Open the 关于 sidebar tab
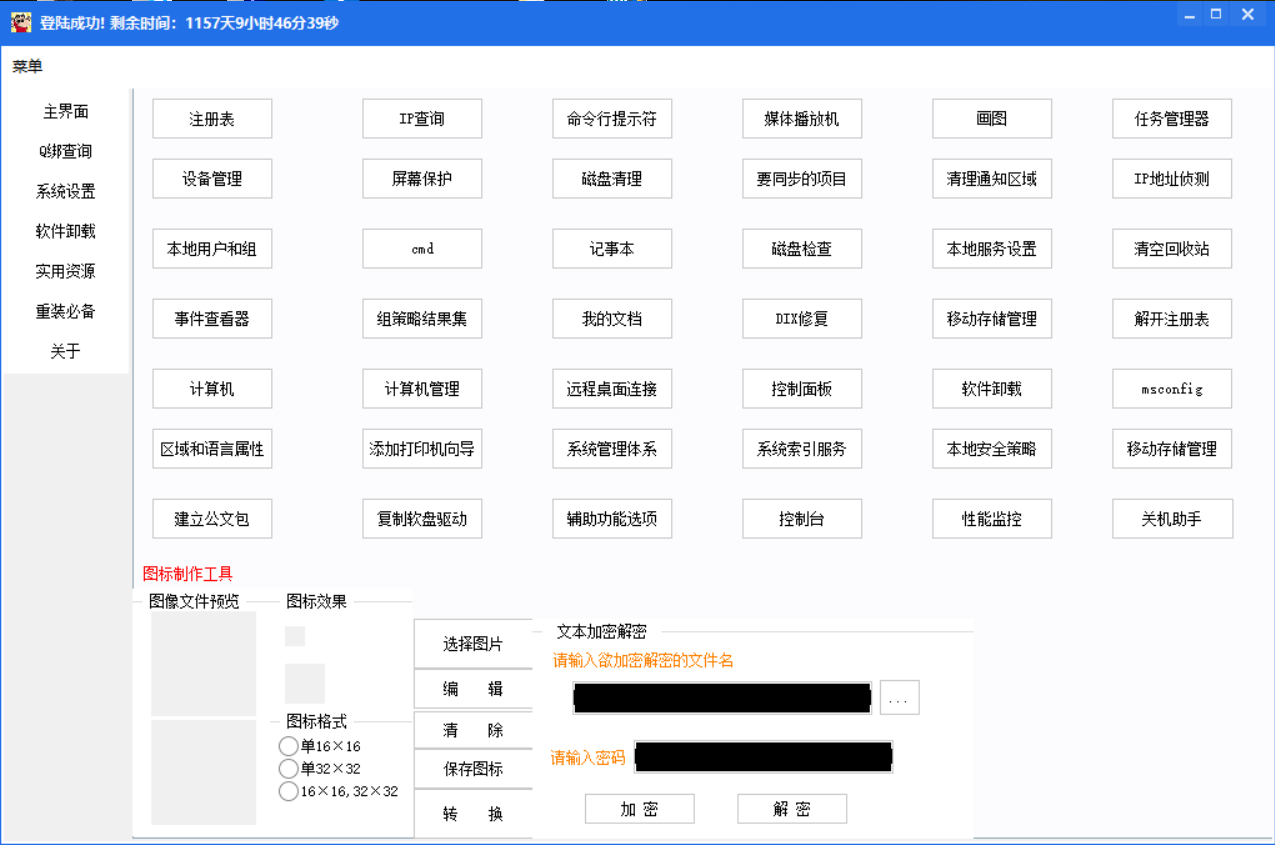The width and height of the screenshot is (1275, 845). (66, 351)
